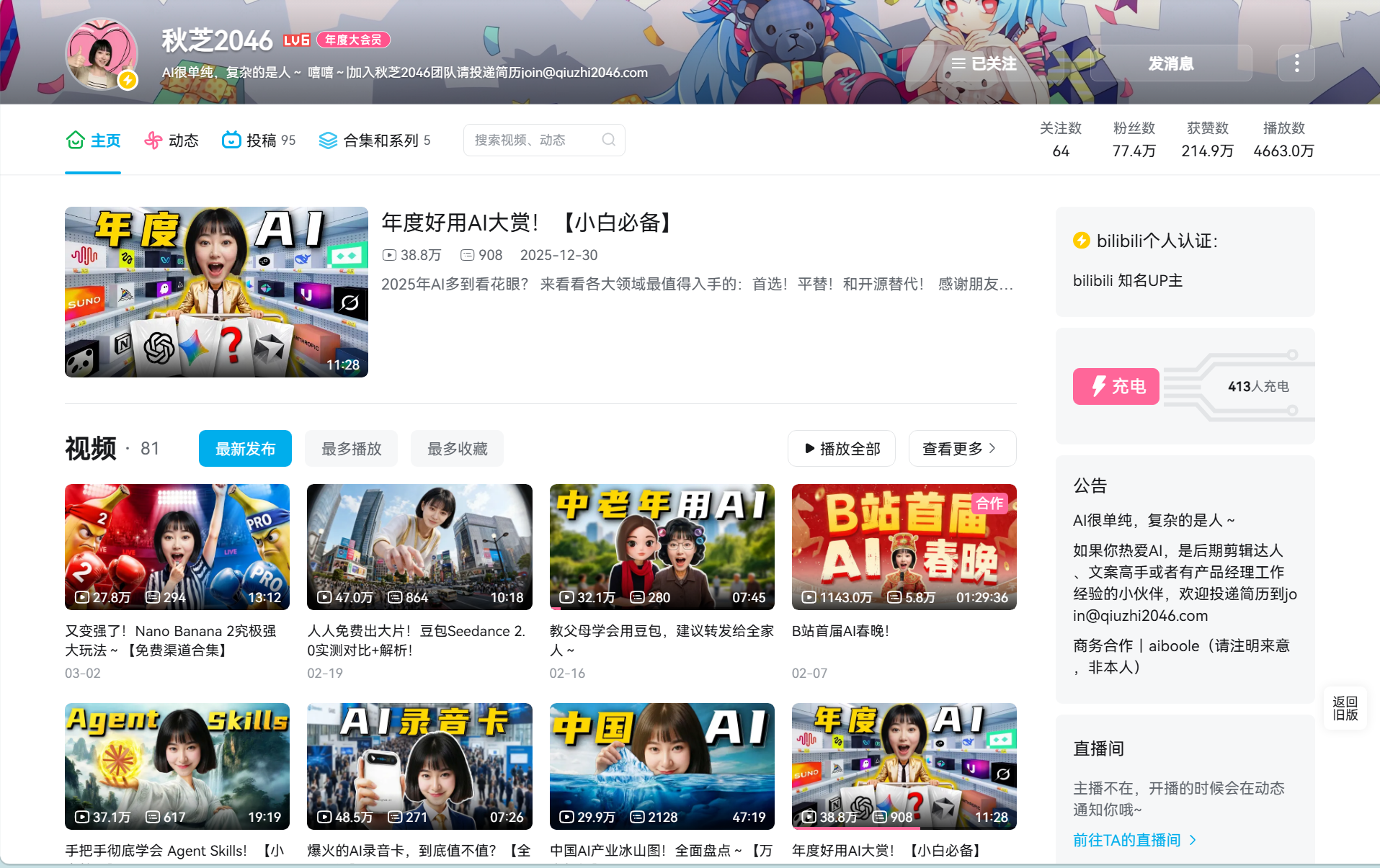Open the 合集和系列 collections tab

pyautogui.click(x=375, y=140)
